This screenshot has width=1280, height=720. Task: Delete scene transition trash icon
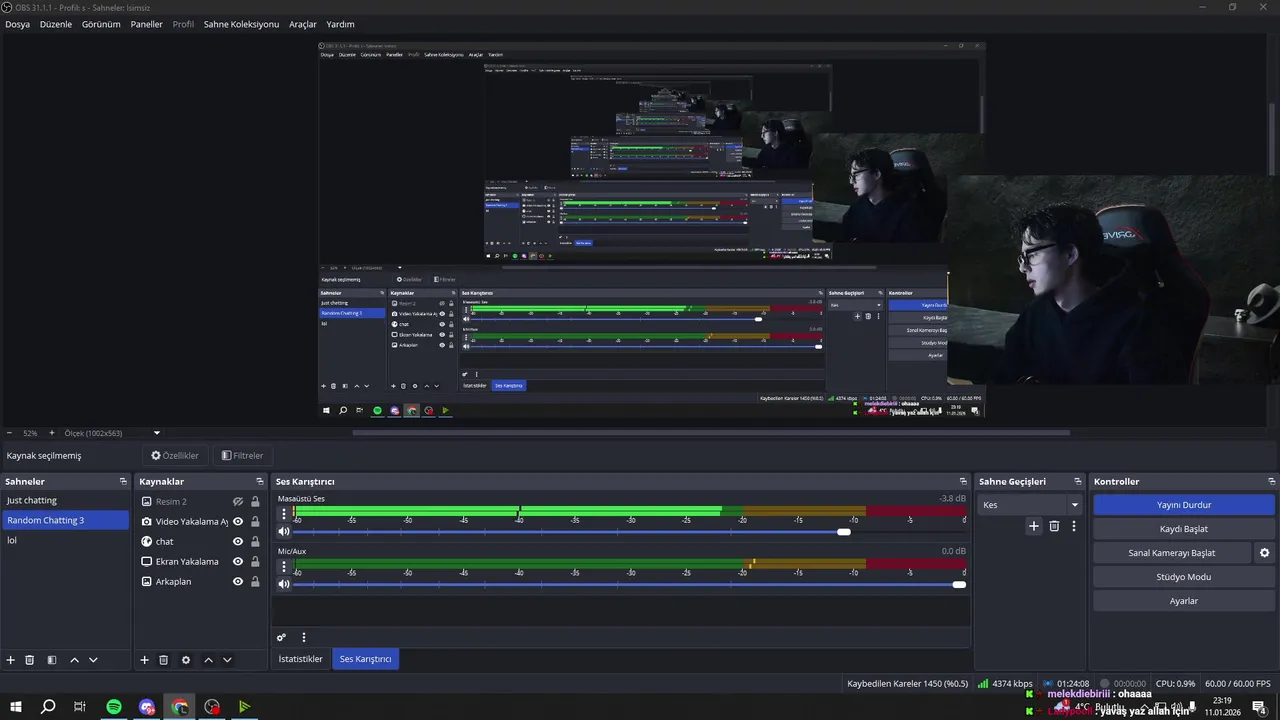(x=1054, y=526)
